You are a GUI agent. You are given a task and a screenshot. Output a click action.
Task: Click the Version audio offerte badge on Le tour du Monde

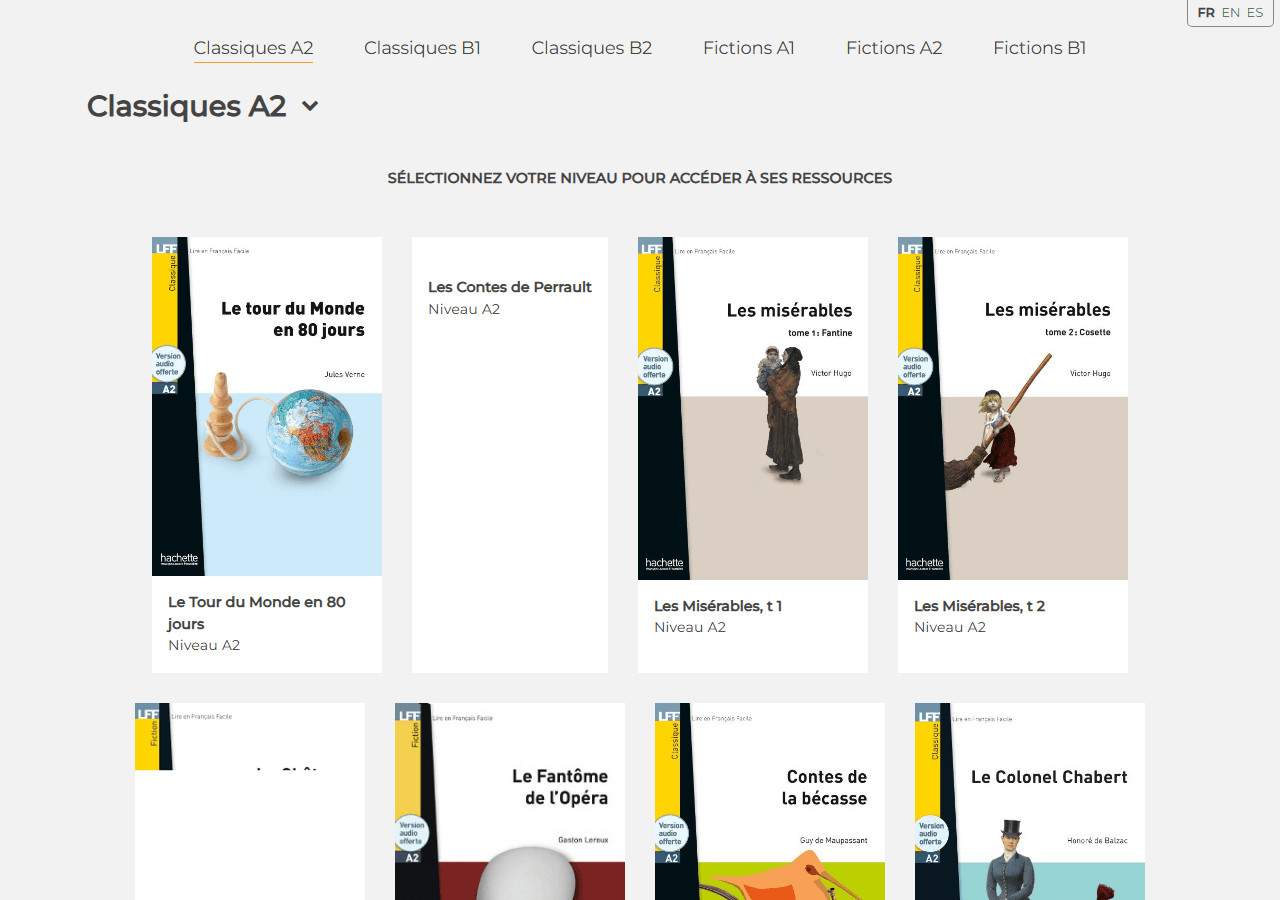pos(168,364)
